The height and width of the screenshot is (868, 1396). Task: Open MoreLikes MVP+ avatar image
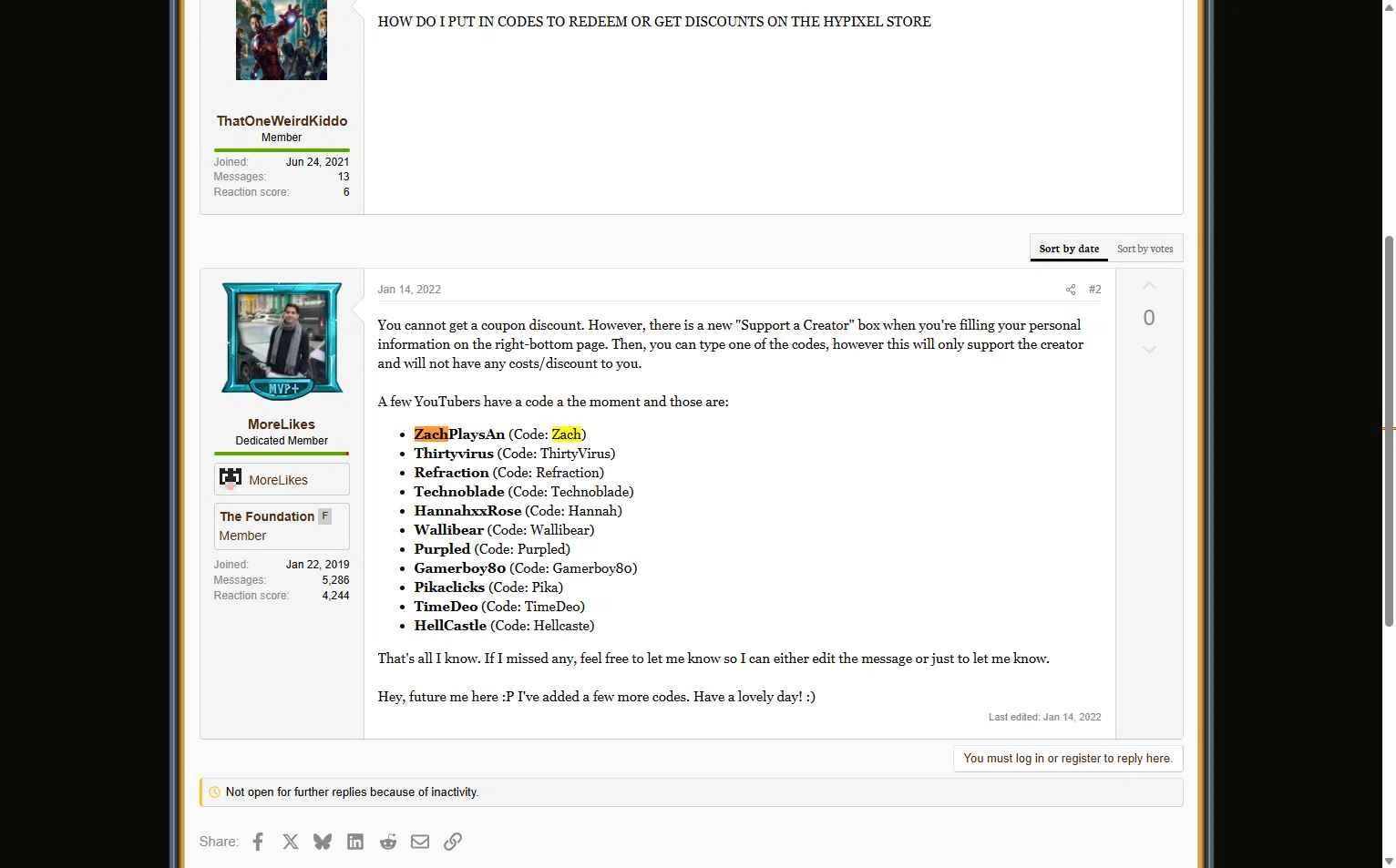click(282, 341)
